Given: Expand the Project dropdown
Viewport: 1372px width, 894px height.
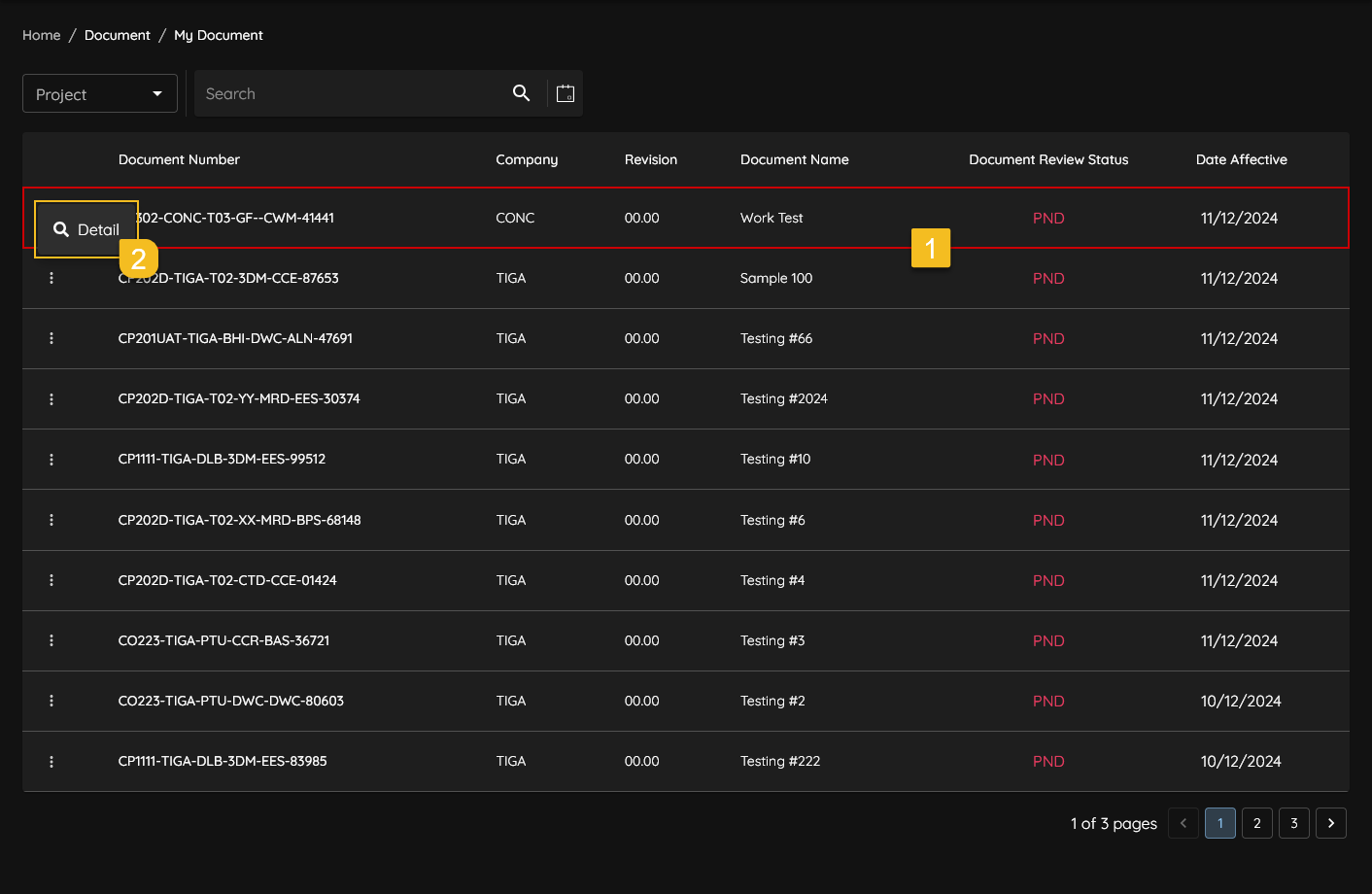Looking at the screenshot, I should point(99,94).
